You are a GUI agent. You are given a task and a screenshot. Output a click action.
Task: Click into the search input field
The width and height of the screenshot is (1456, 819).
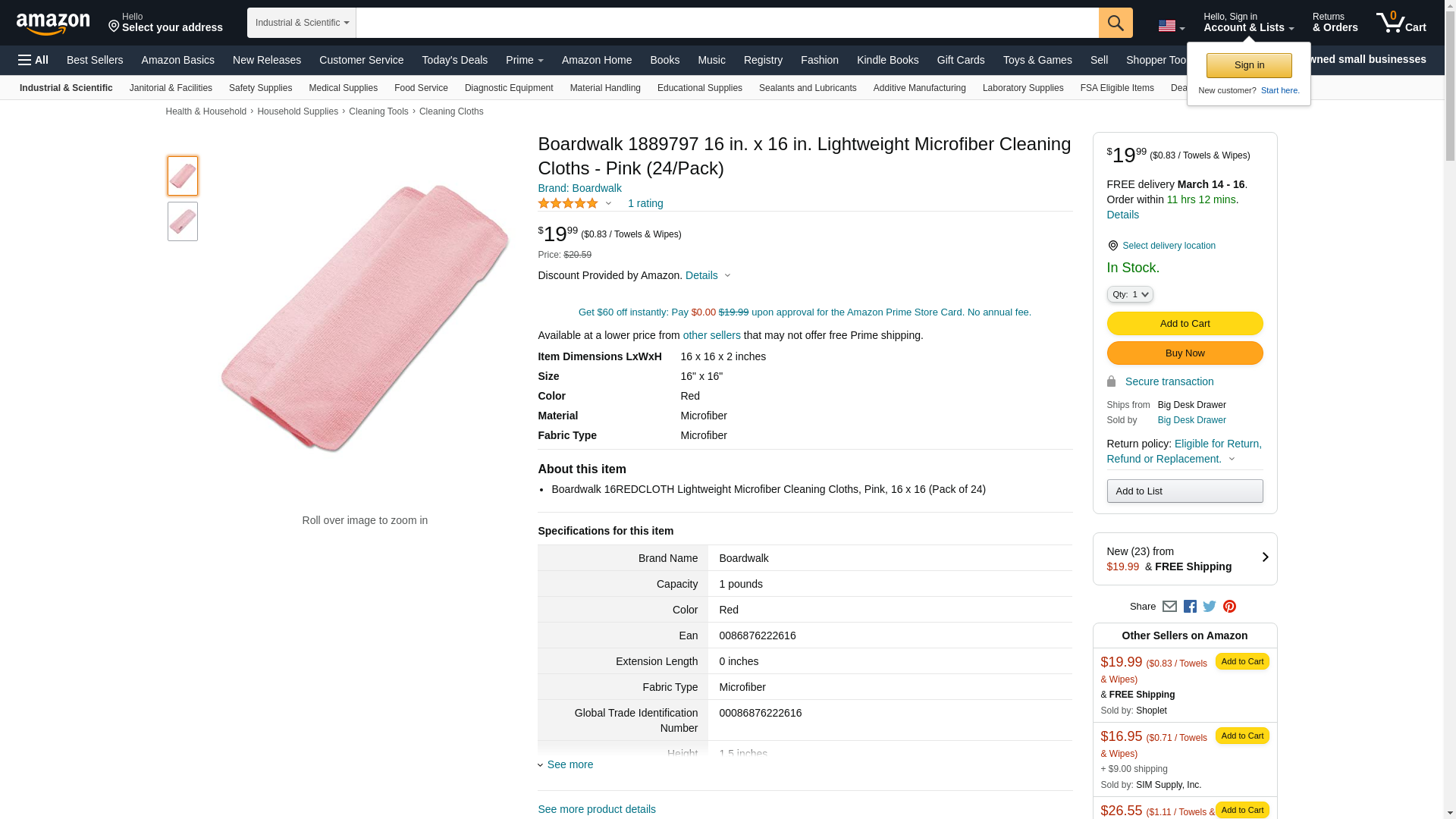726,23
